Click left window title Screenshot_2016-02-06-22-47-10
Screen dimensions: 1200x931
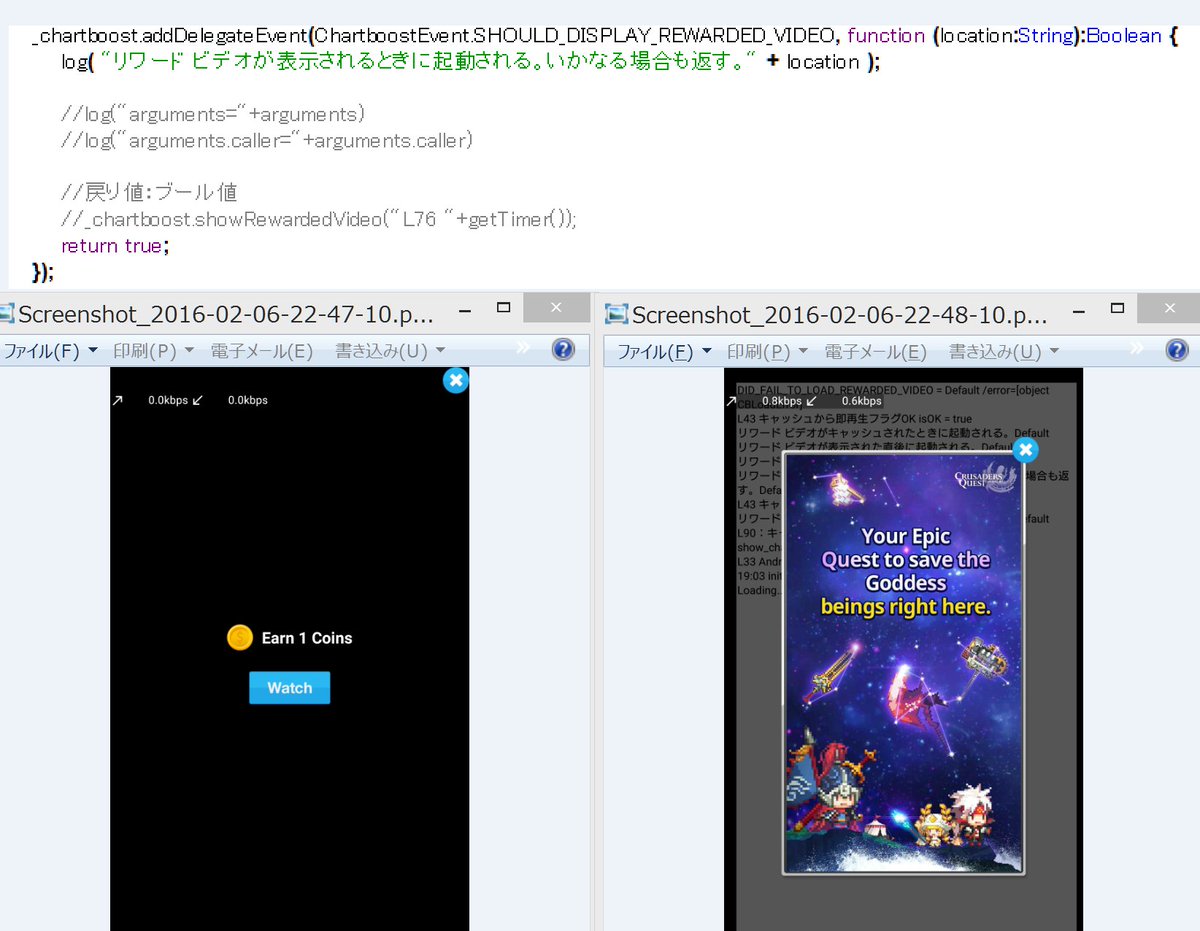pos(227,315)
